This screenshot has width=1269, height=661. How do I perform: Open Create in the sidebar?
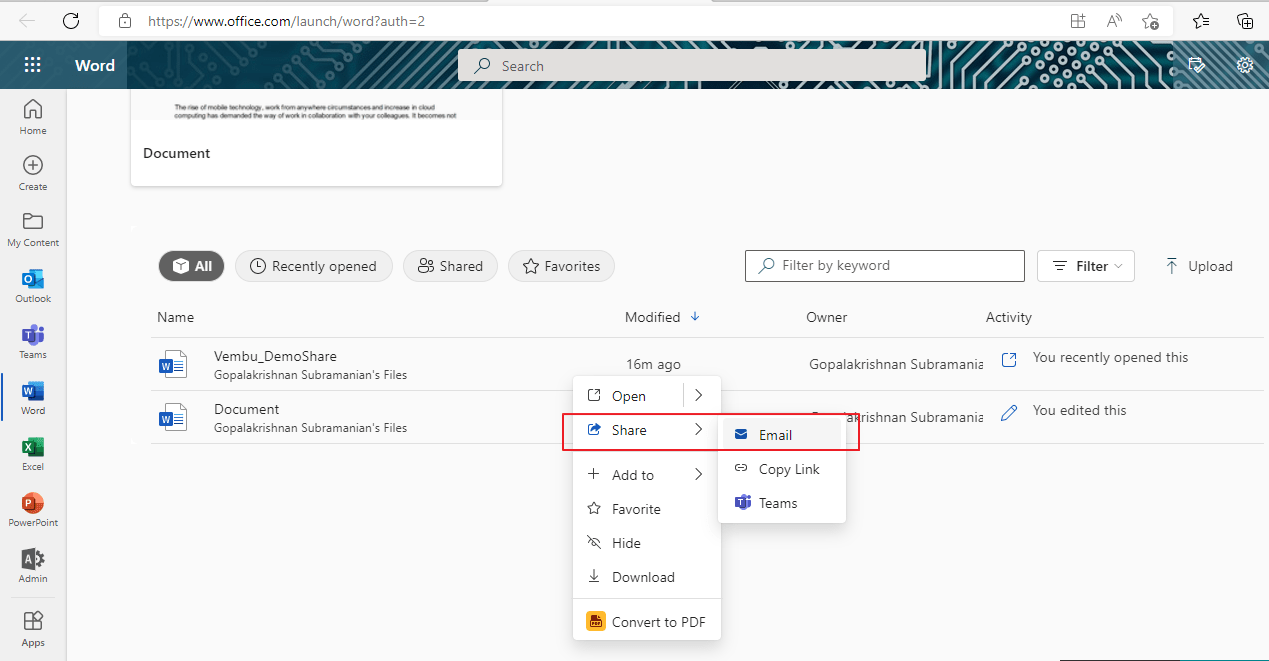click(x=33, y=173)
